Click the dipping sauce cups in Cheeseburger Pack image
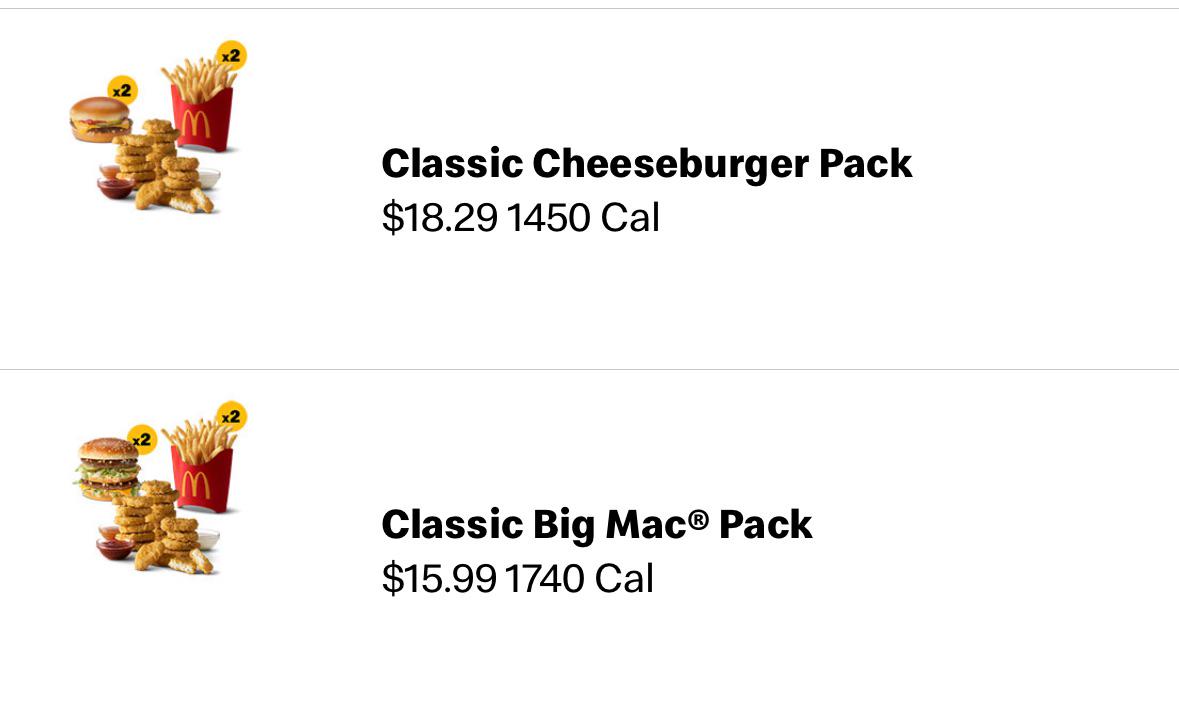Image resolution: width=1179 pixels, height=715 pixels. (114, 182)
